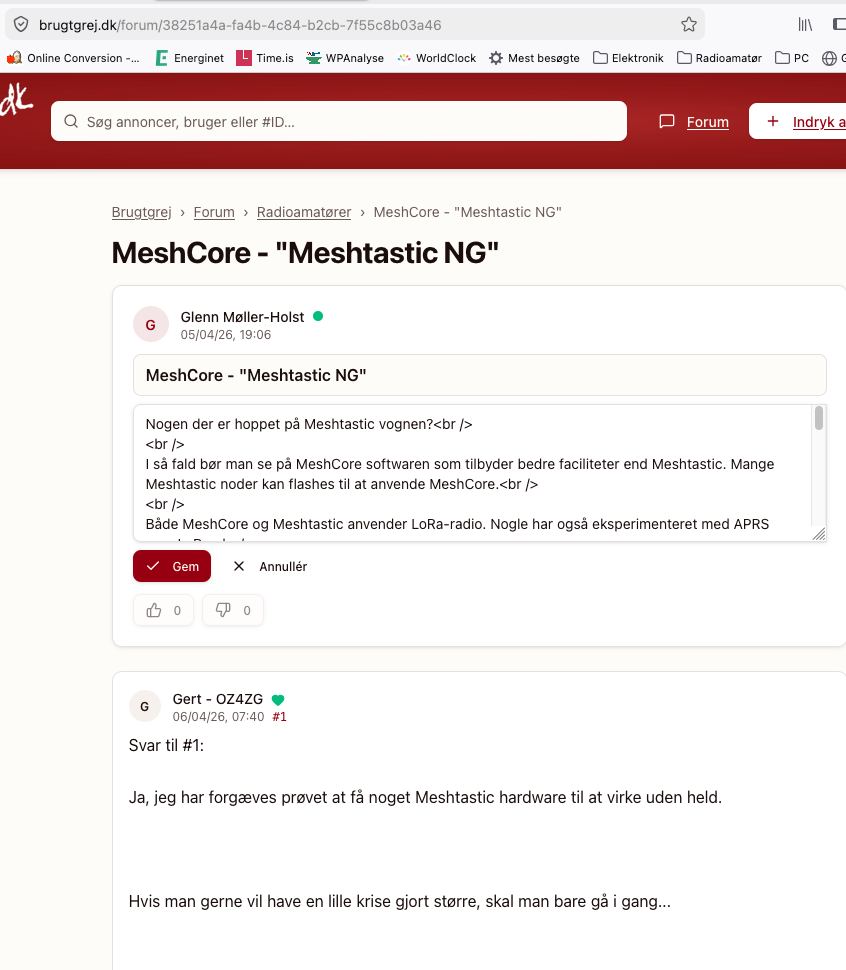Save the edit with Gem button
The image size is (846, 970).
coord(172,566)
